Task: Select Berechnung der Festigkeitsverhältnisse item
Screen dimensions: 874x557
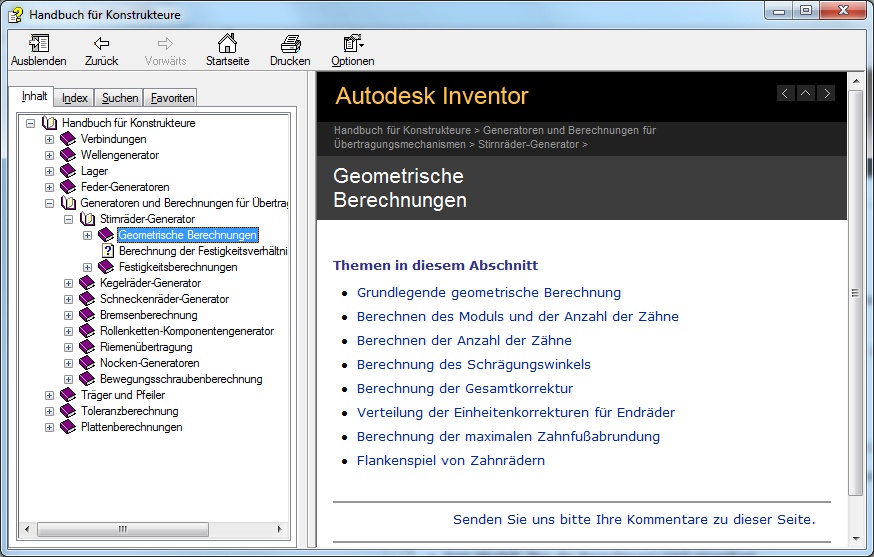Action: coord(203,251)
